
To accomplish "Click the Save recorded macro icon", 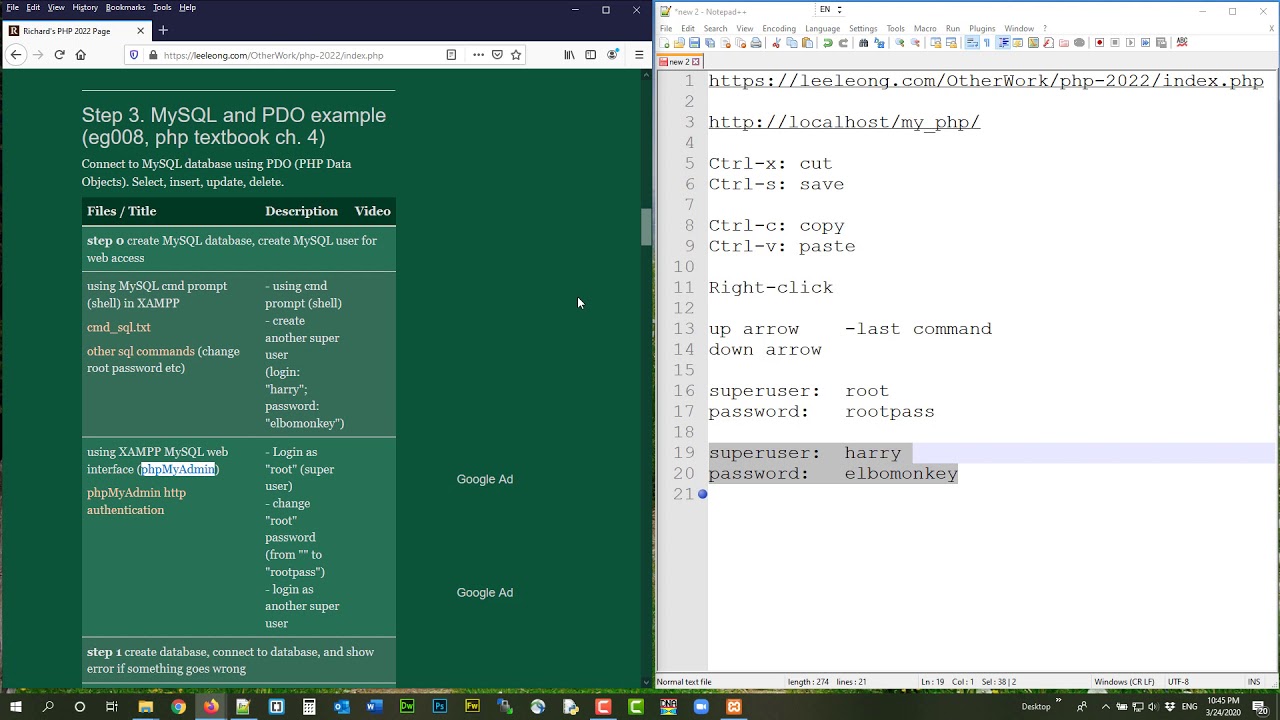I will (1161, 43).
